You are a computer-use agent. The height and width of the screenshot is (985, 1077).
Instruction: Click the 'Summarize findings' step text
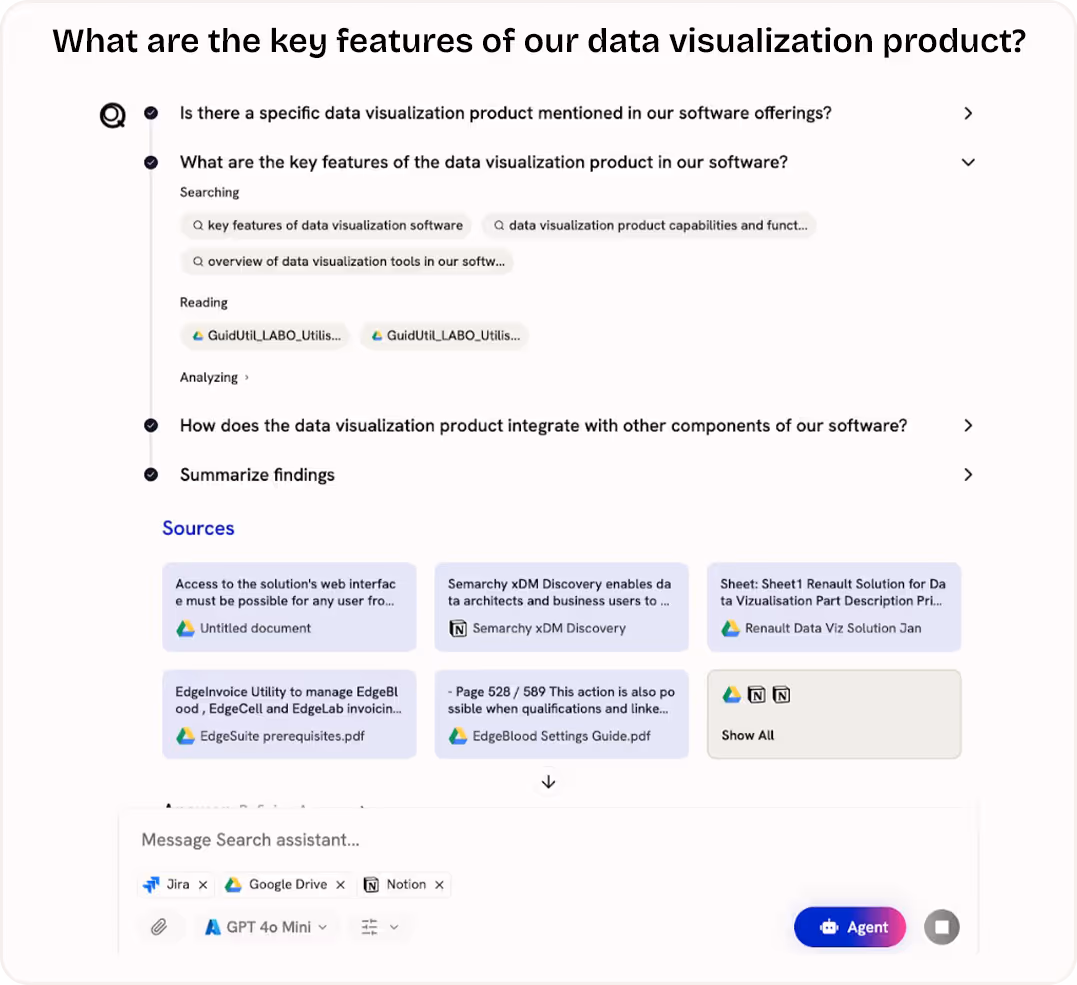click(257, 475)
